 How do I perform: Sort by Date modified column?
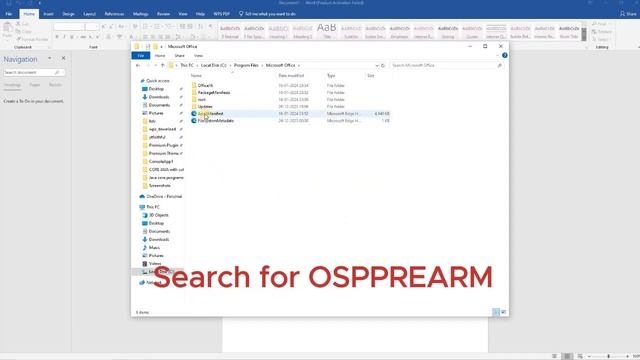pos(291,76)
